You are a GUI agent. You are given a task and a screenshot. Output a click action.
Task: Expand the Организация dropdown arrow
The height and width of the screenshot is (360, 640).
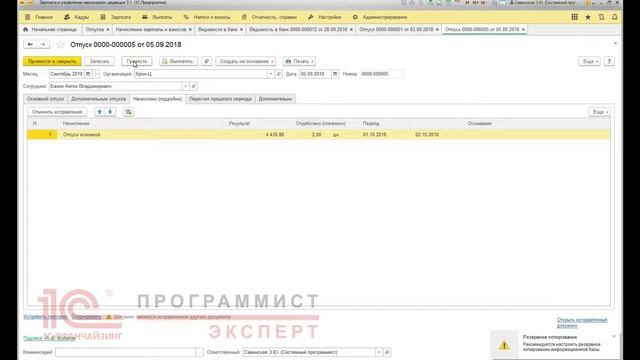[270, 74]
